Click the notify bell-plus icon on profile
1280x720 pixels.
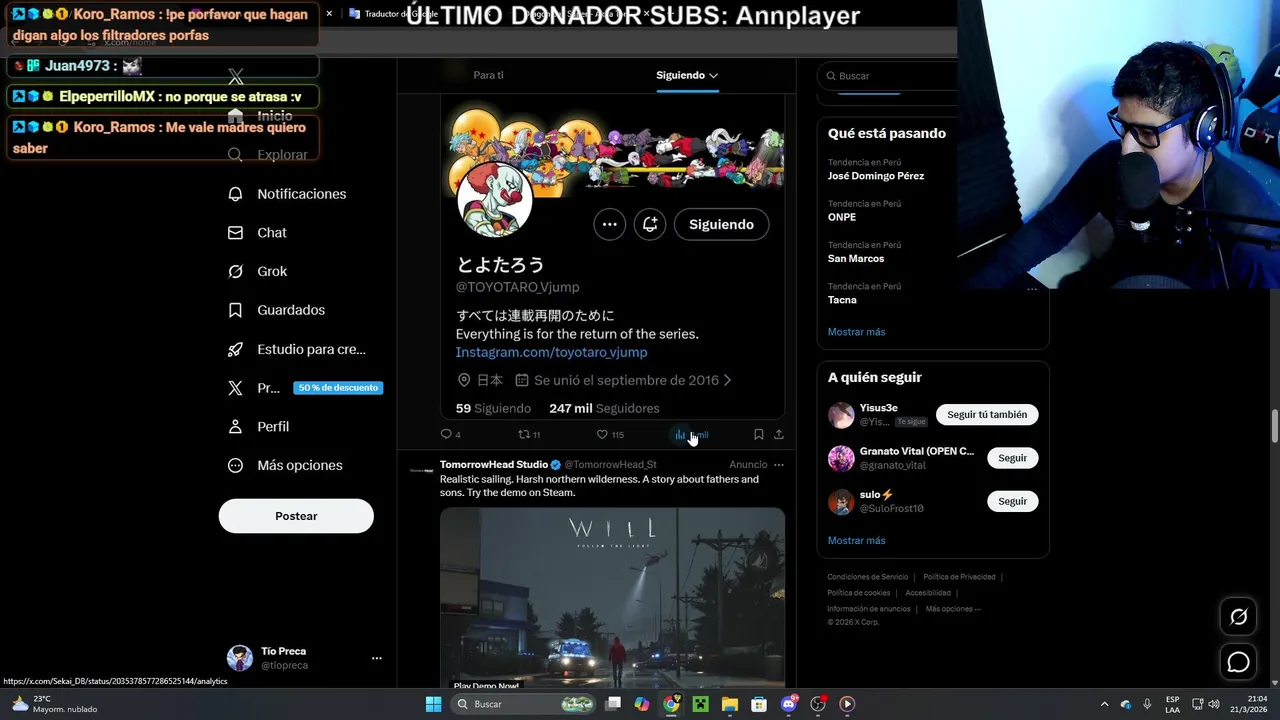click(x=650, y=224)
